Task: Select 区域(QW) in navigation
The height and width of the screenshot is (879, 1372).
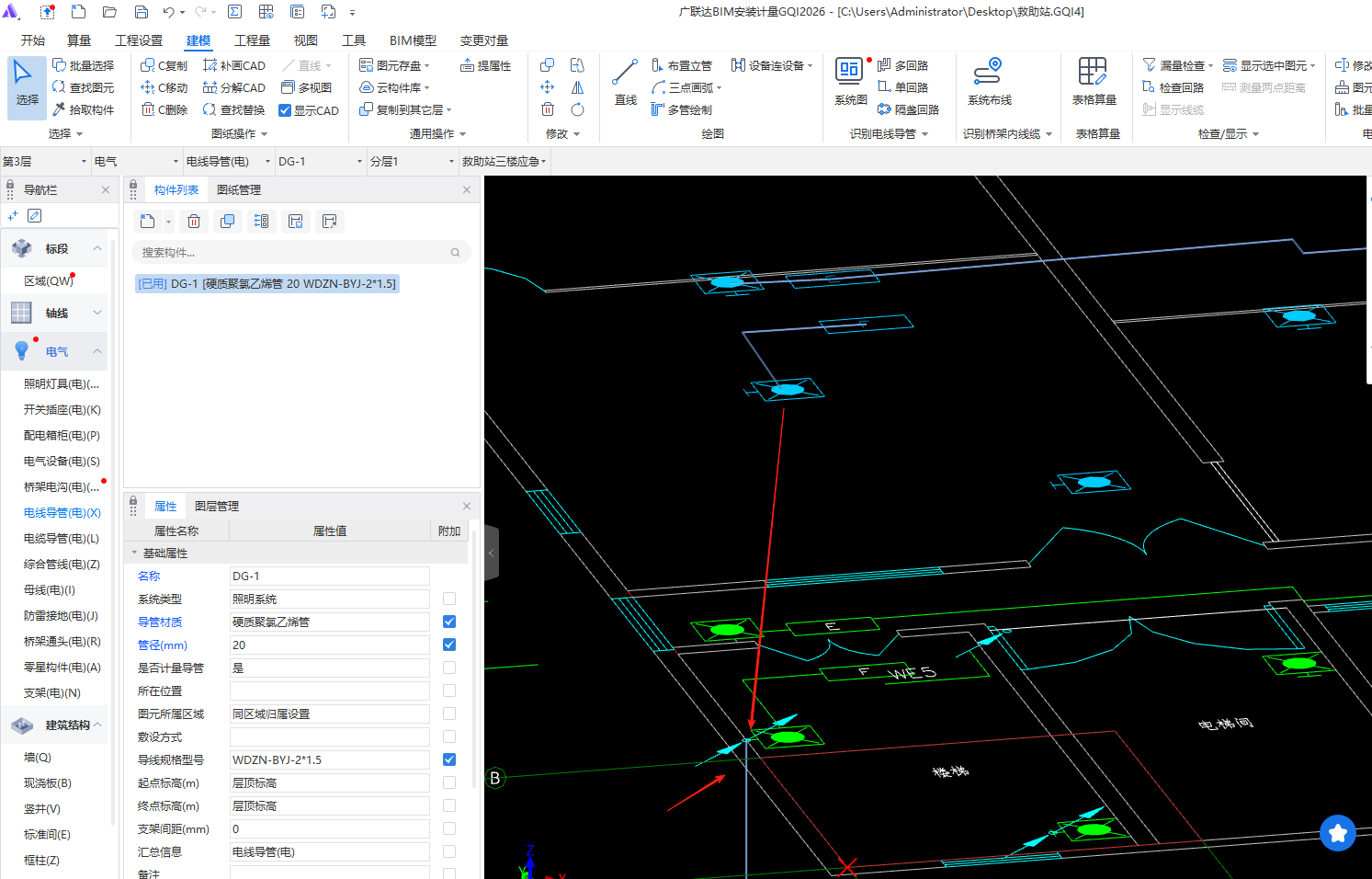Action: click(x=49, y=280)
